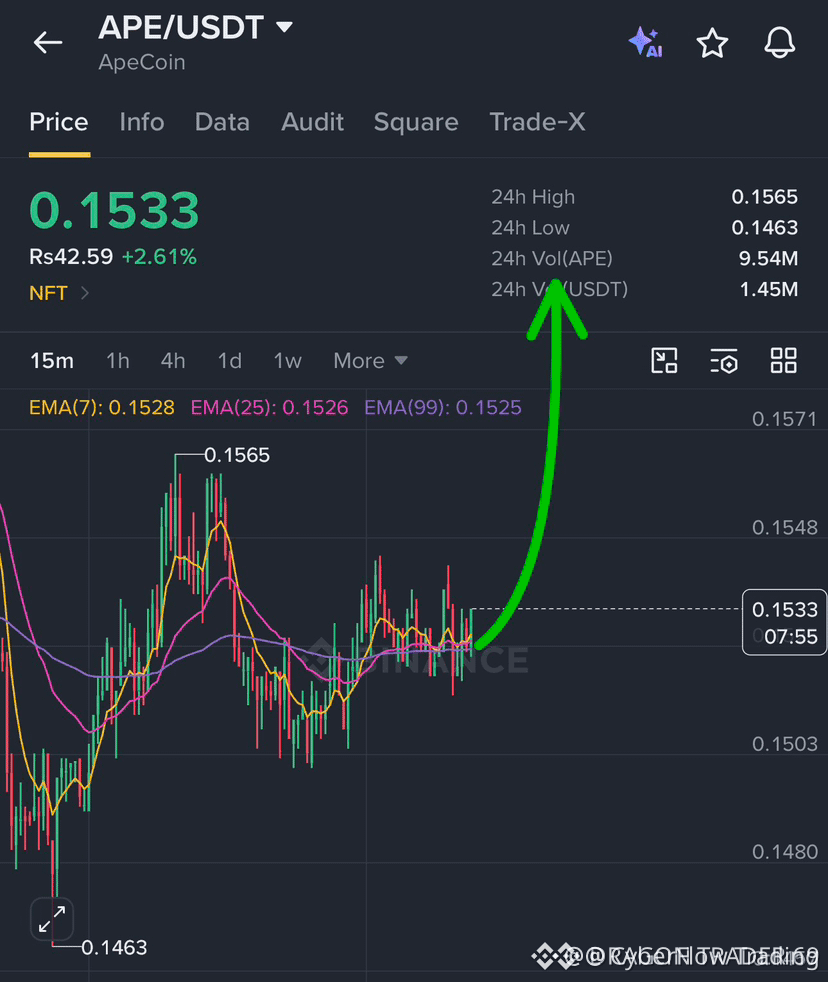Select the 1w timeframe
Viewport: 828px width, 982px height.
(x=287, y=361)
